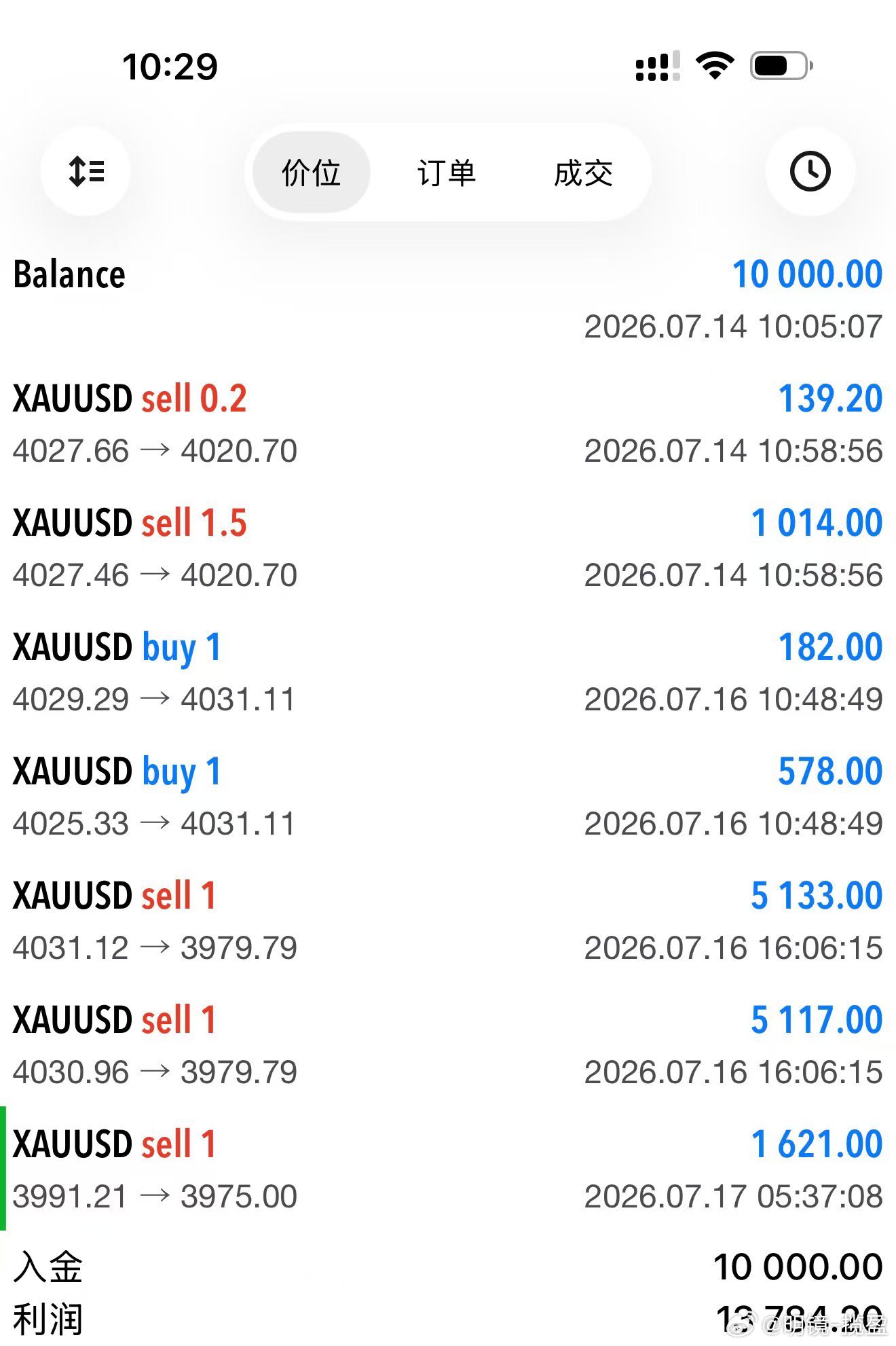Tap the 1 621.00 profit value
The image size is (896, 1346).
[x=816, y=1144]
